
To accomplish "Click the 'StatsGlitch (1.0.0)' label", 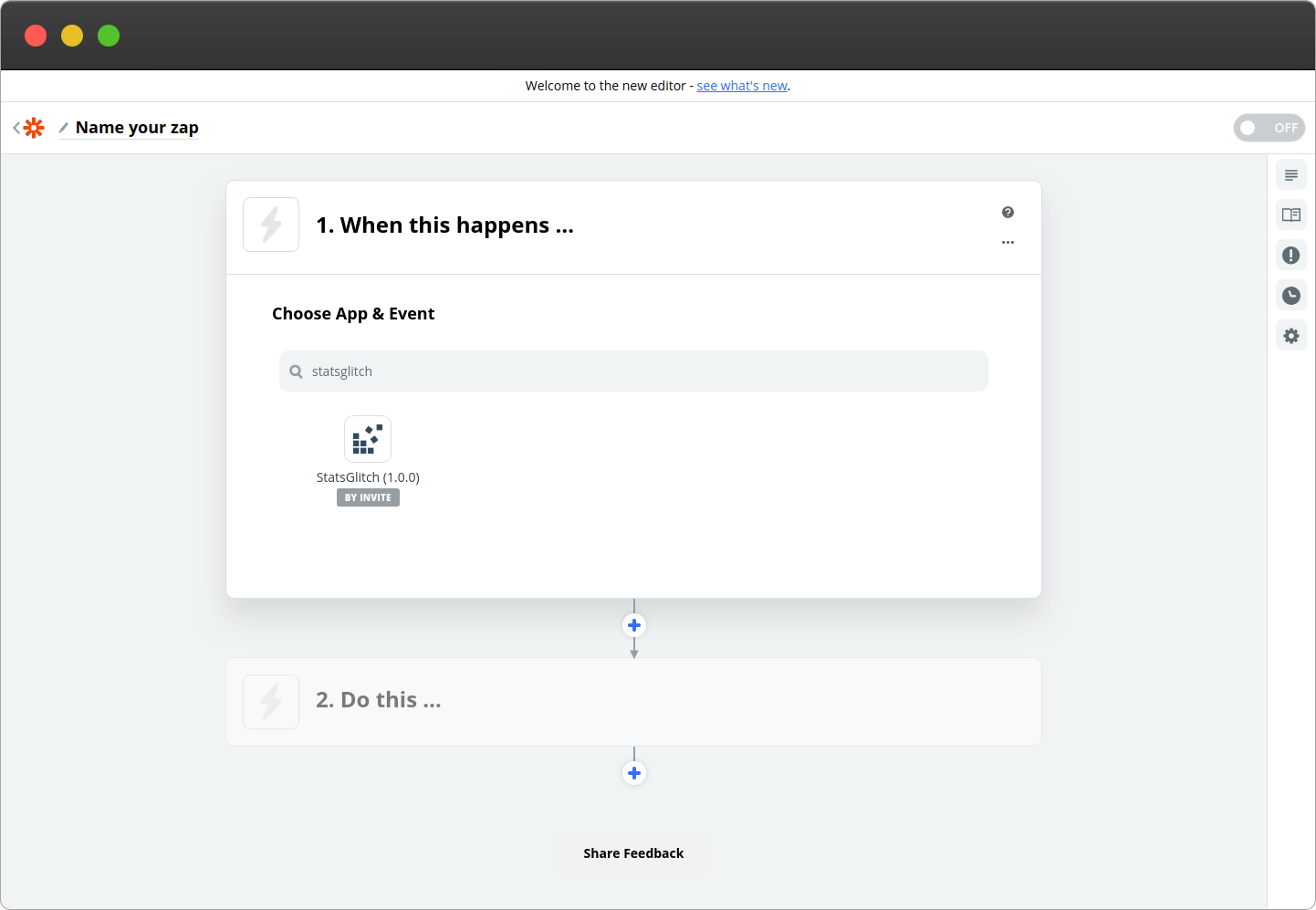I will pyautogui.click(x=368, y=477).
